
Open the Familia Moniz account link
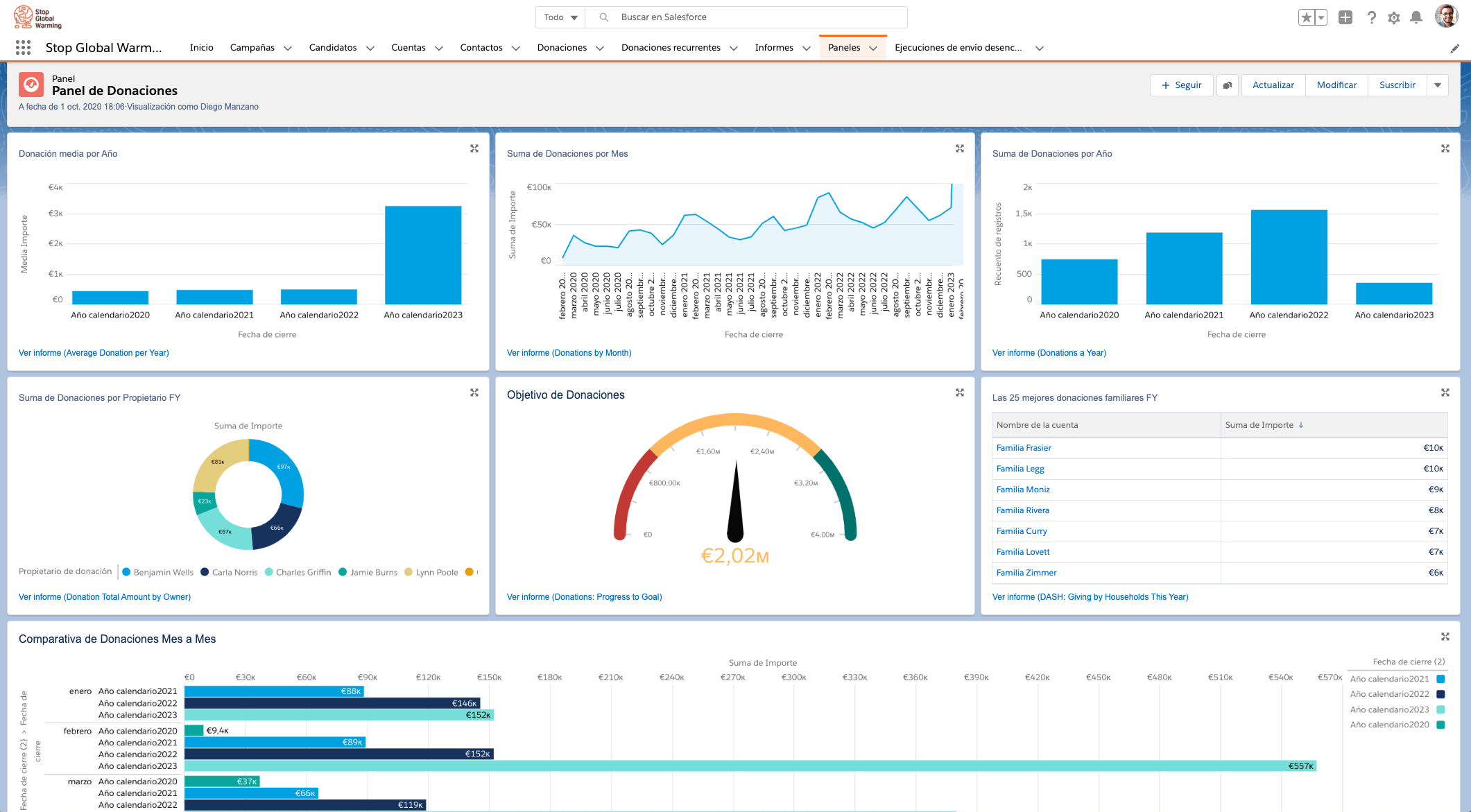pos(1023,490)
